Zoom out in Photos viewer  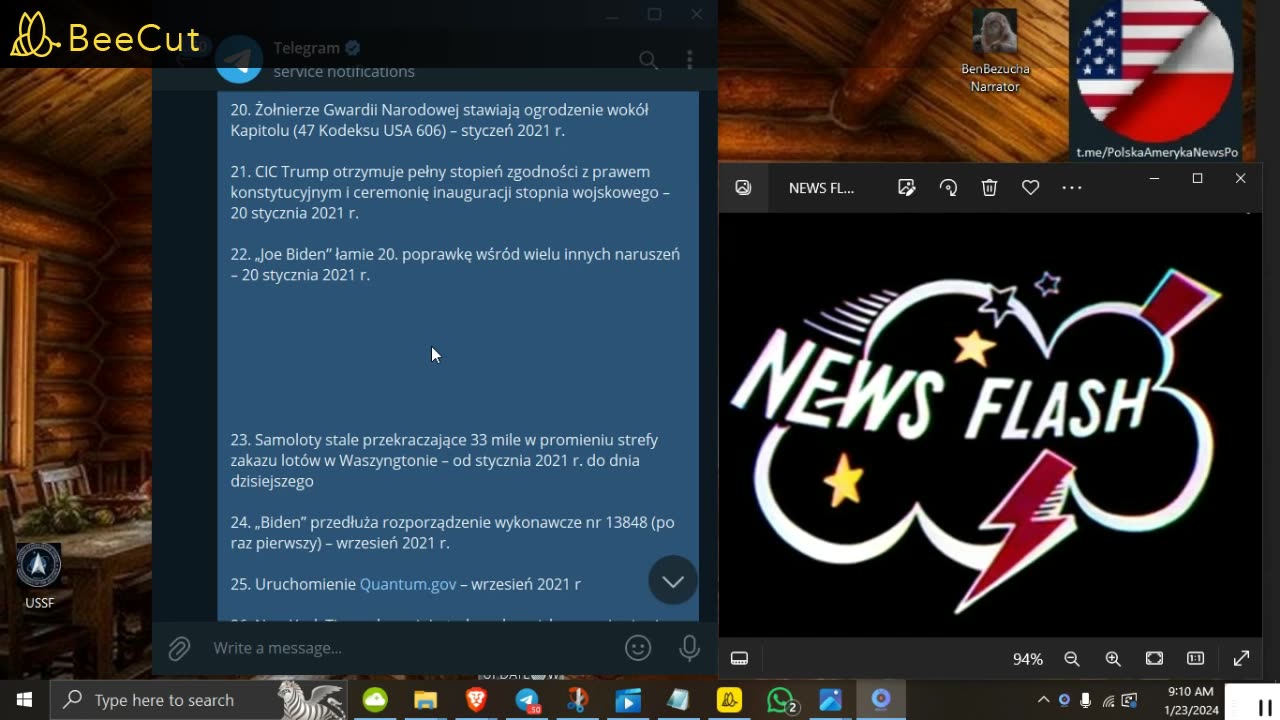(1072, 658)
